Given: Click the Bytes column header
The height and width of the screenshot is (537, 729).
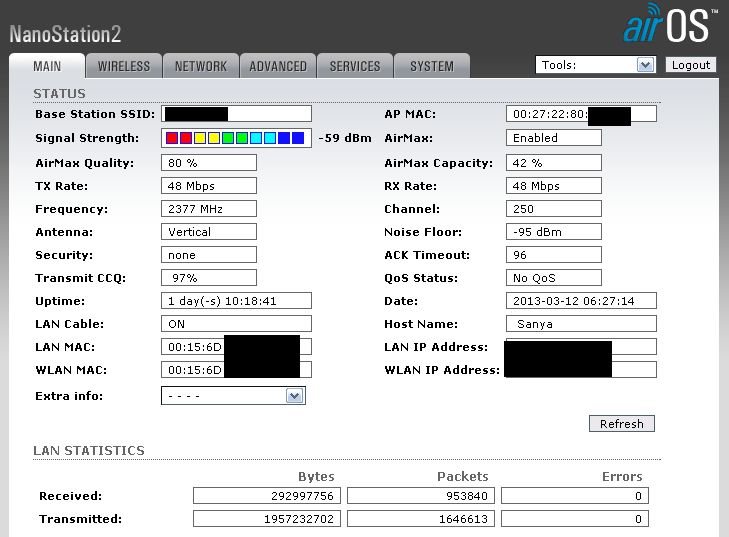Looking at the screenshot, I should click(x=316, y=477).
